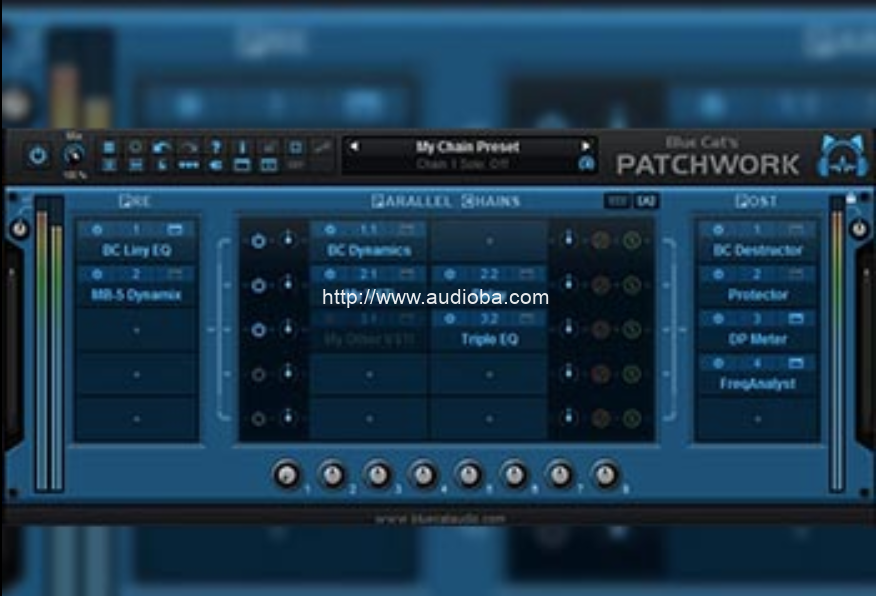The image size is (876, 596).
Task: Toggle the first parallel chain power button
Action: click(258, 241)
